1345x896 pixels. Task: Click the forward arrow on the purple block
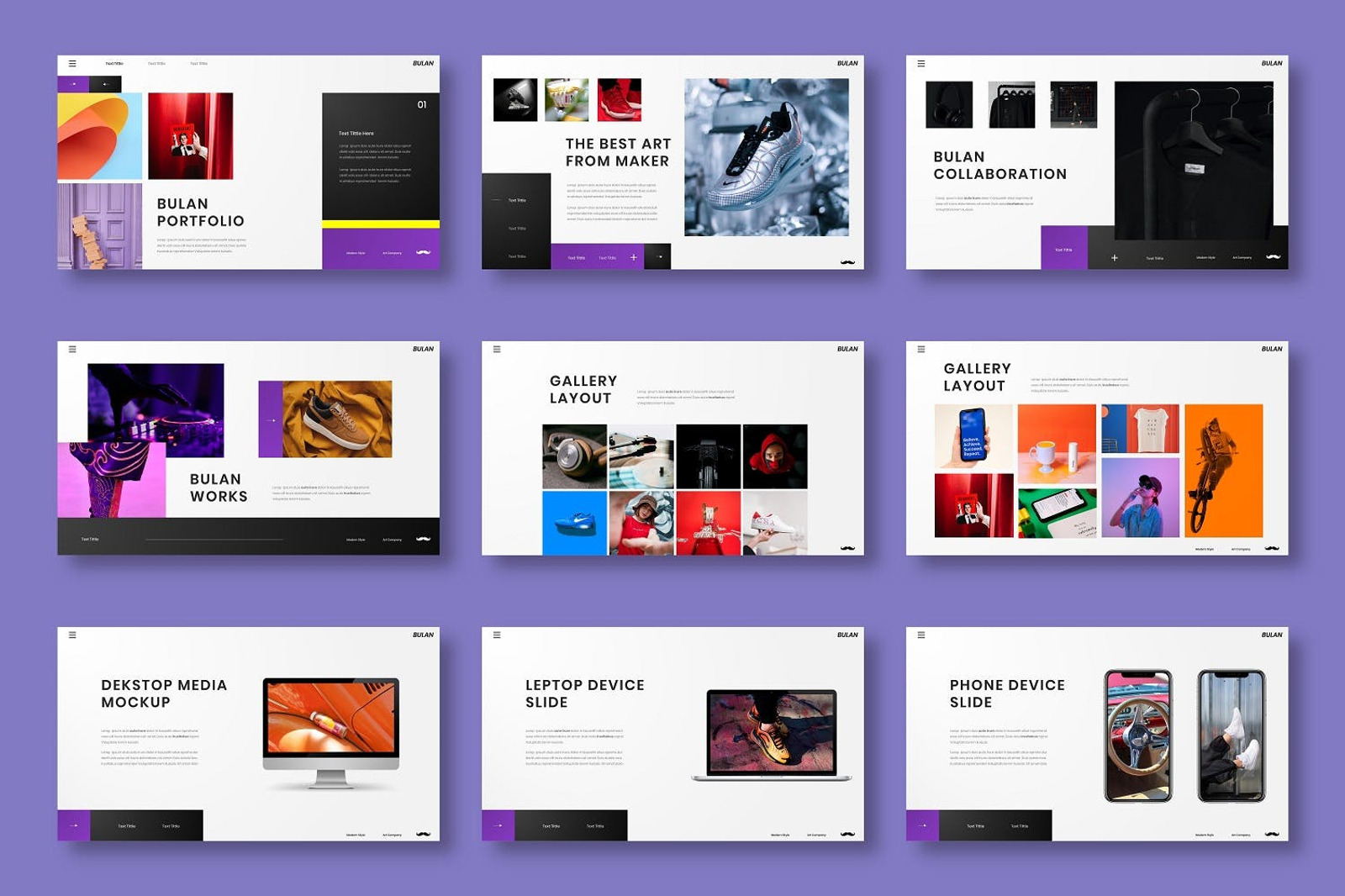[x=74, y=85]
